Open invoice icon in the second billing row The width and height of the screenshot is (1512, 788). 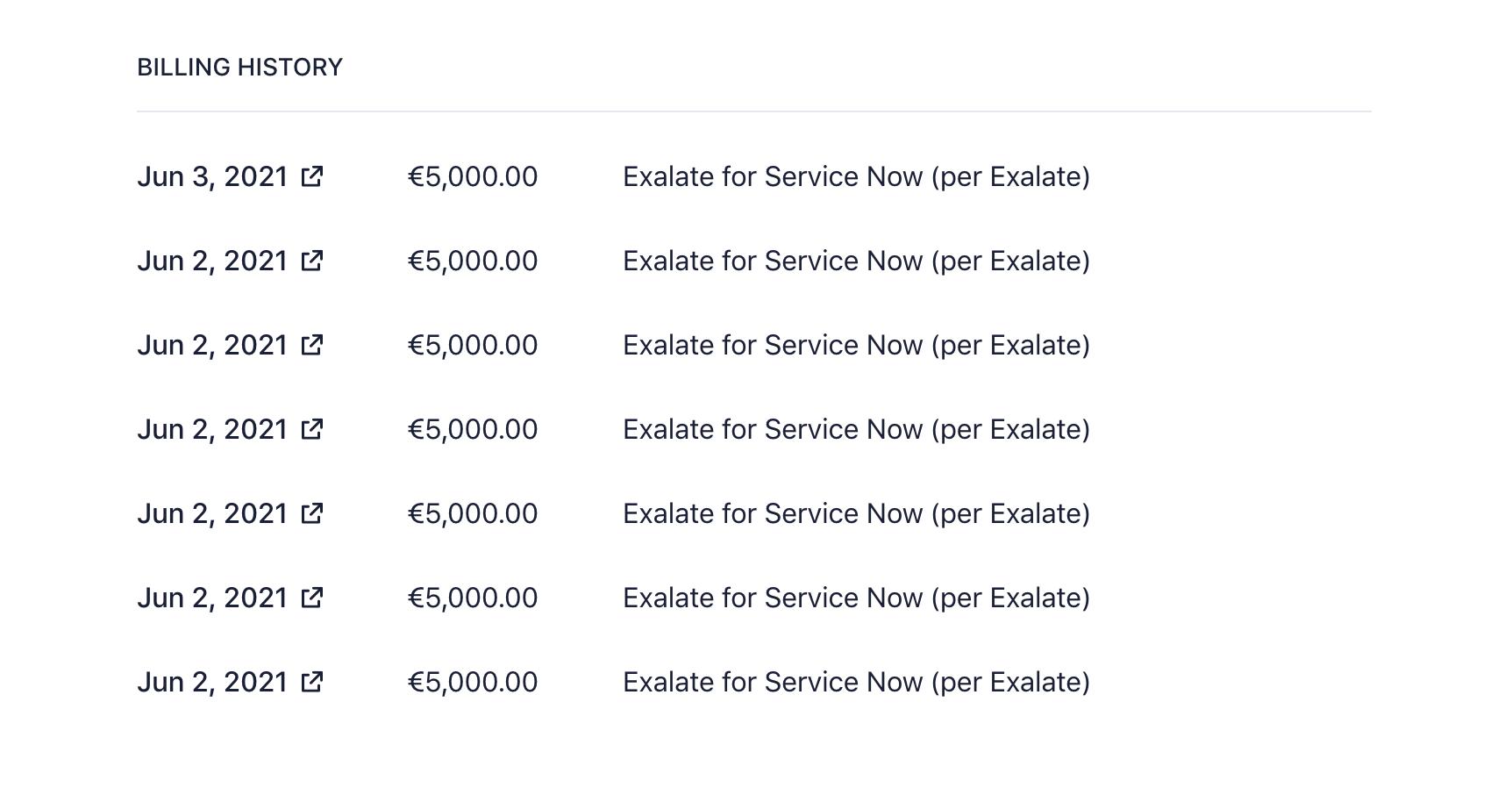tap(312, 261)
